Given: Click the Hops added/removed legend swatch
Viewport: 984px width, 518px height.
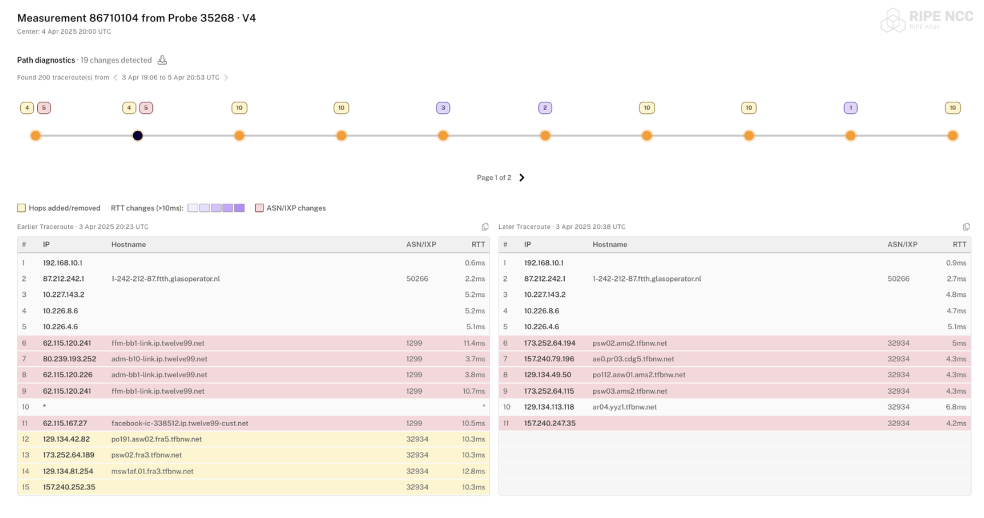Looking at the screenshot, I should (22, 208).
